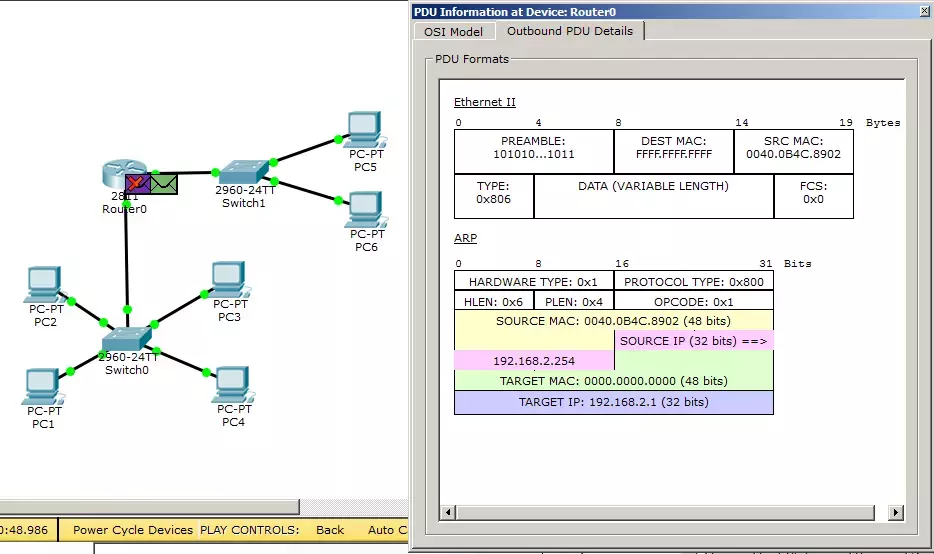Click the left arrow of PDU horizontal scrollbar
The height and width of the screenshot is (554, 934).
point(448,512)
